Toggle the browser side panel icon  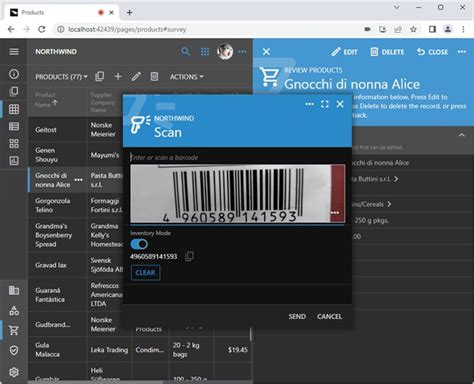[x=432, y=29]
